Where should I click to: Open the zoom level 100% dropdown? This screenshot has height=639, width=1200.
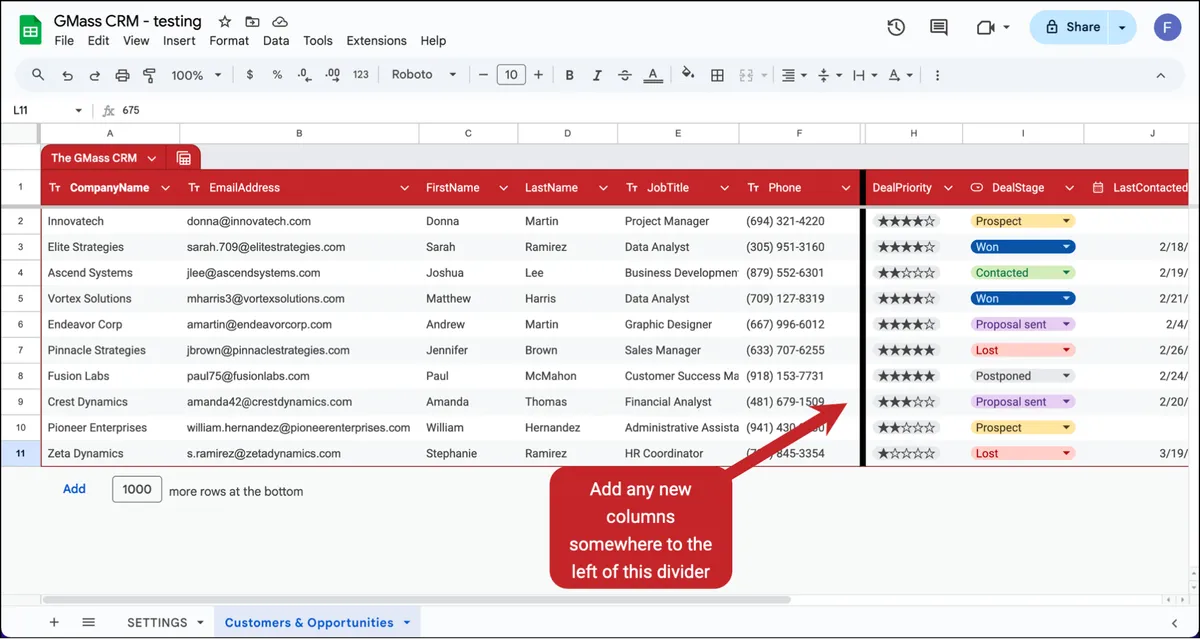point(194,75)
